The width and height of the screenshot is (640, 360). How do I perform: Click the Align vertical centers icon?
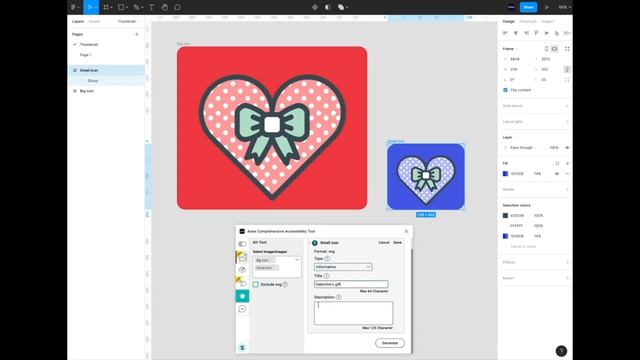(x=547, y=33)
